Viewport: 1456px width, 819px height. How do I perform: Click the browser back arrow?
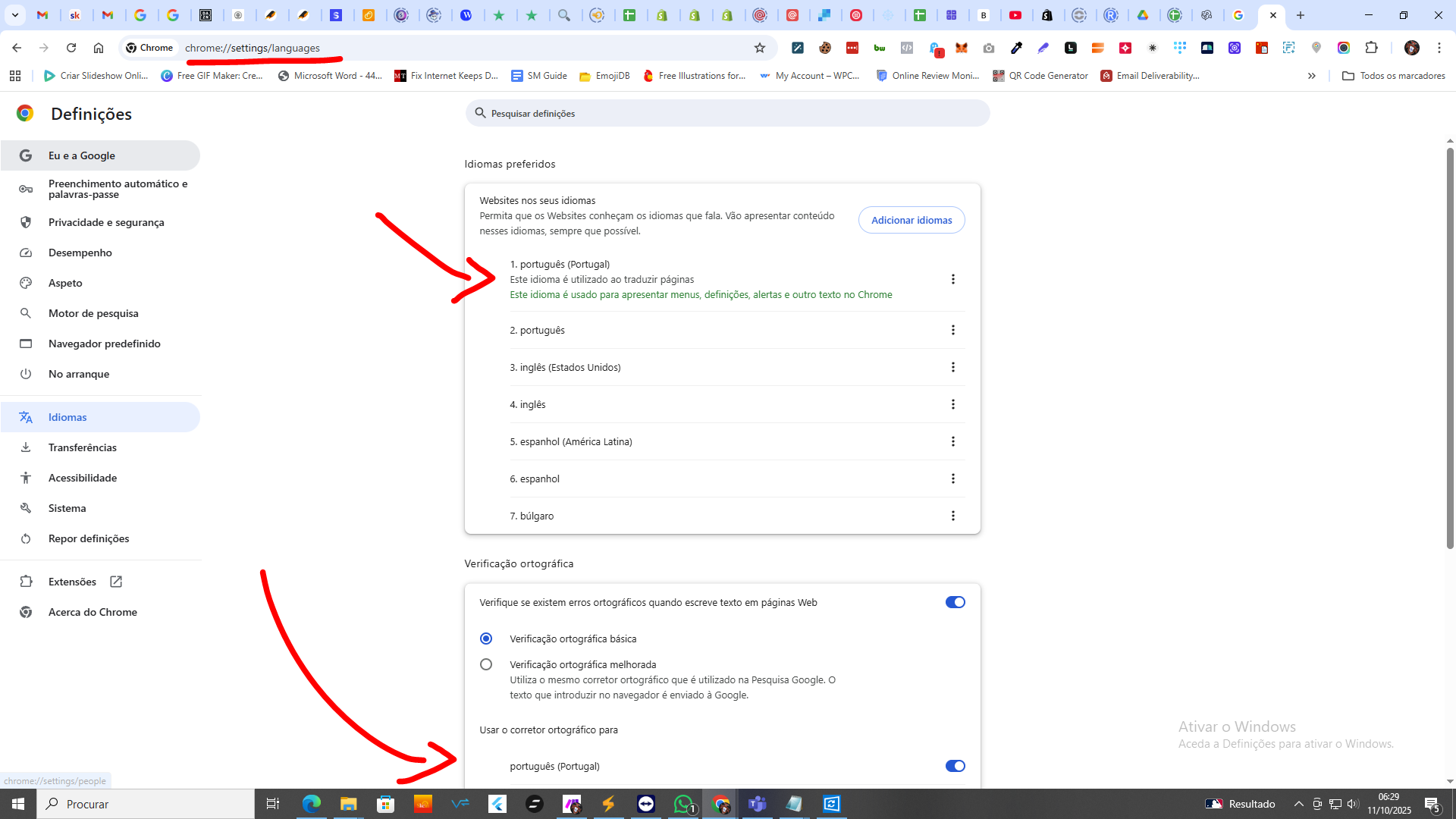[17, 48]
